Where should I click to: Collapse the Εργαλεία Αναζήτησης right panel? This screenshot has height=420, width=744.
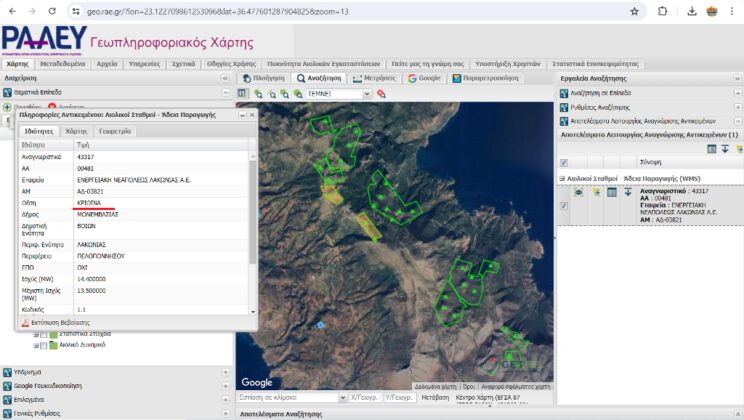[737, 78]
